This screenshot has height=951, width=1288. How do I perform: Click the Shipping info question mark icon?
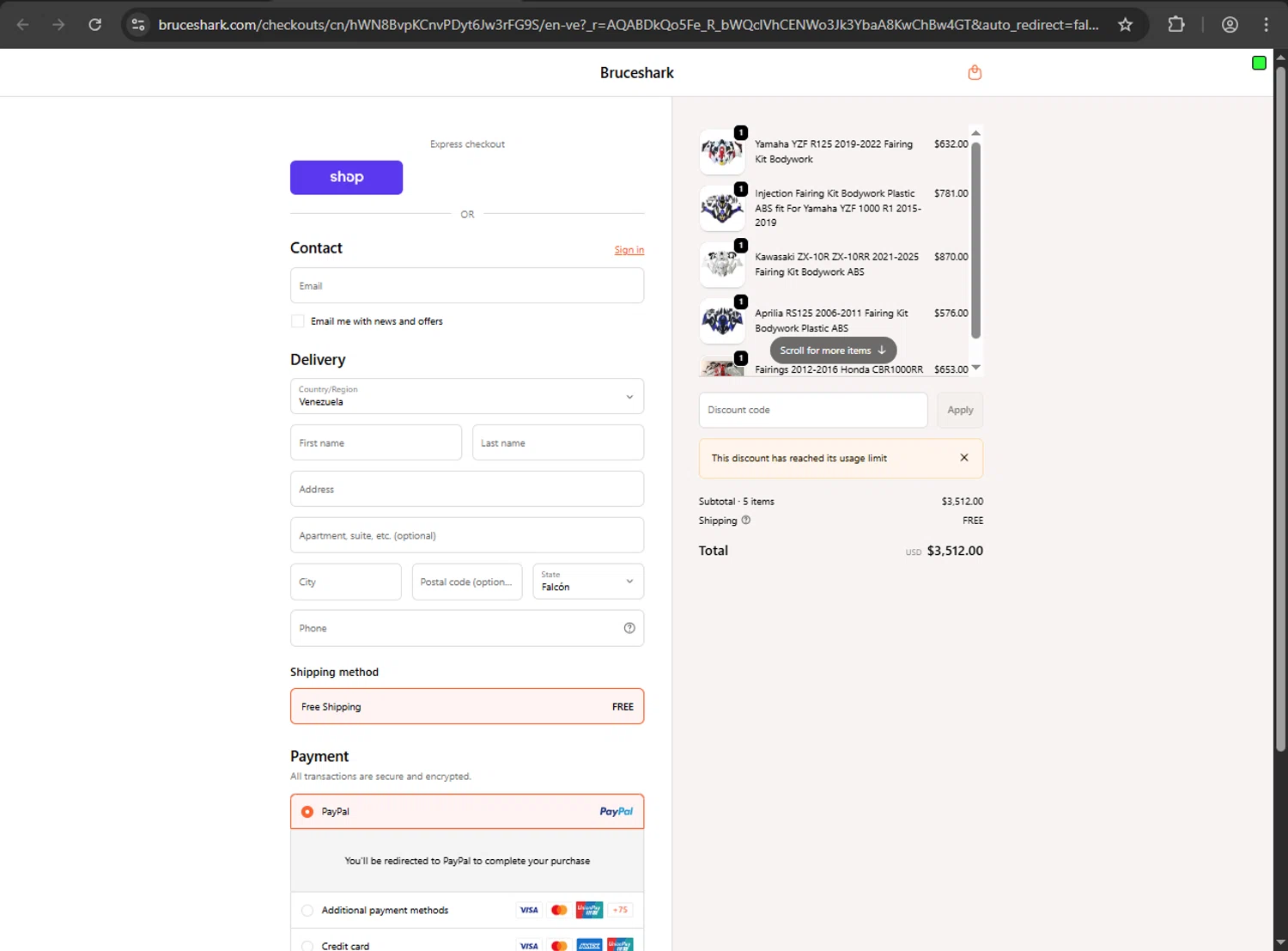pos(745,520)
